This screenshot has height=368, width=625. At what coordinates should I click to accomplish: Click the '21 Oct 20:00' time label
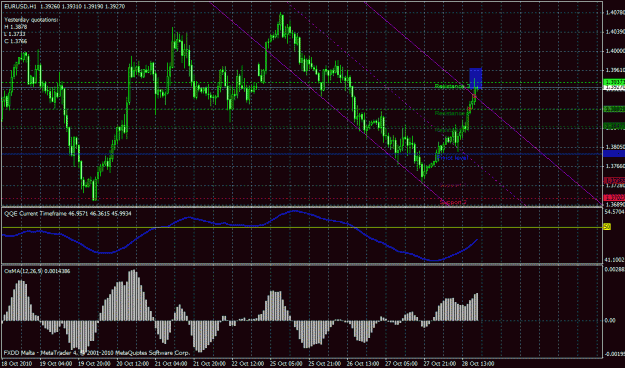pyautogui.click(x=209, y=364)
